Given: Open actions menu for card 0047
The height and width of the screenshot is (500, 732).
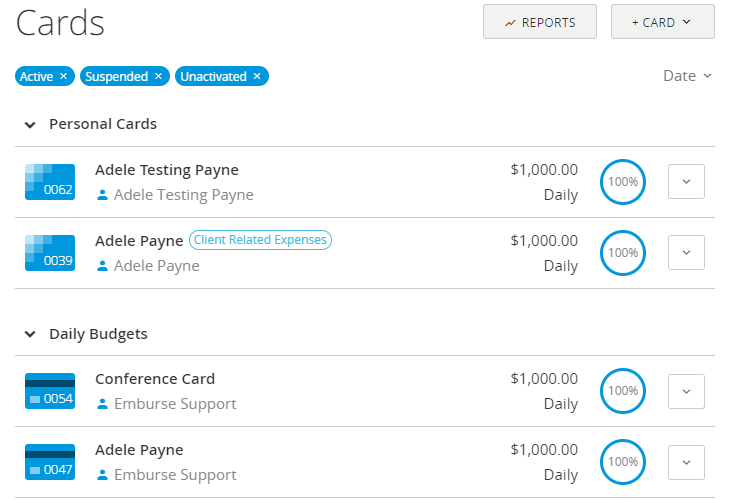Looking at the screenshot, I should (x=686, y=462).
